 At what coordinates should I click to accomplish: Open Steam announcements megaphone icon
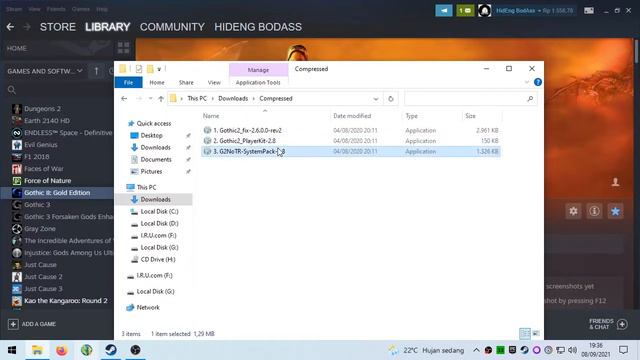click(x=444, y=11)
